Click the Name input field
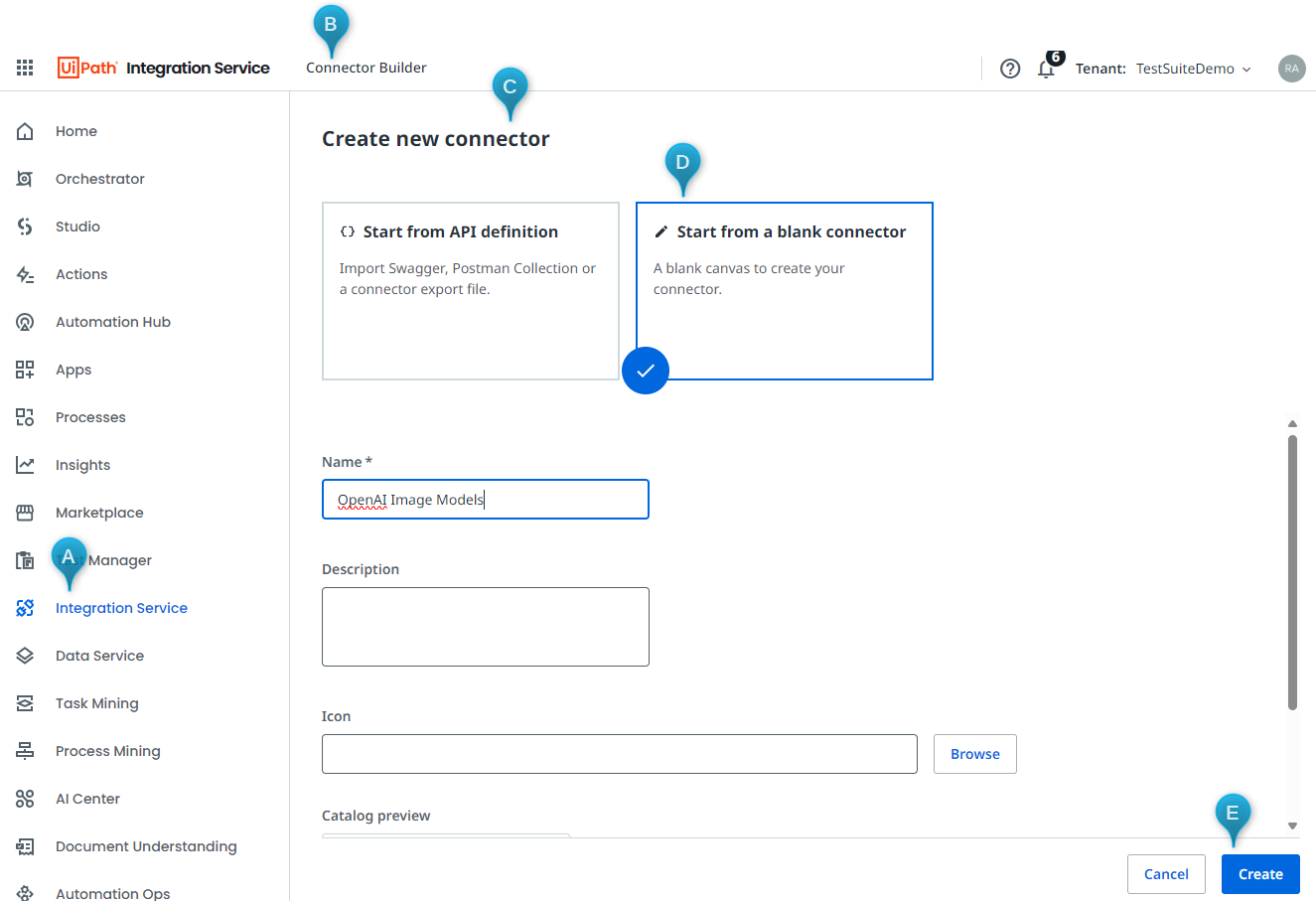Image resolution: width=1316 pixels, height=901 pixels. pos(486,500)
